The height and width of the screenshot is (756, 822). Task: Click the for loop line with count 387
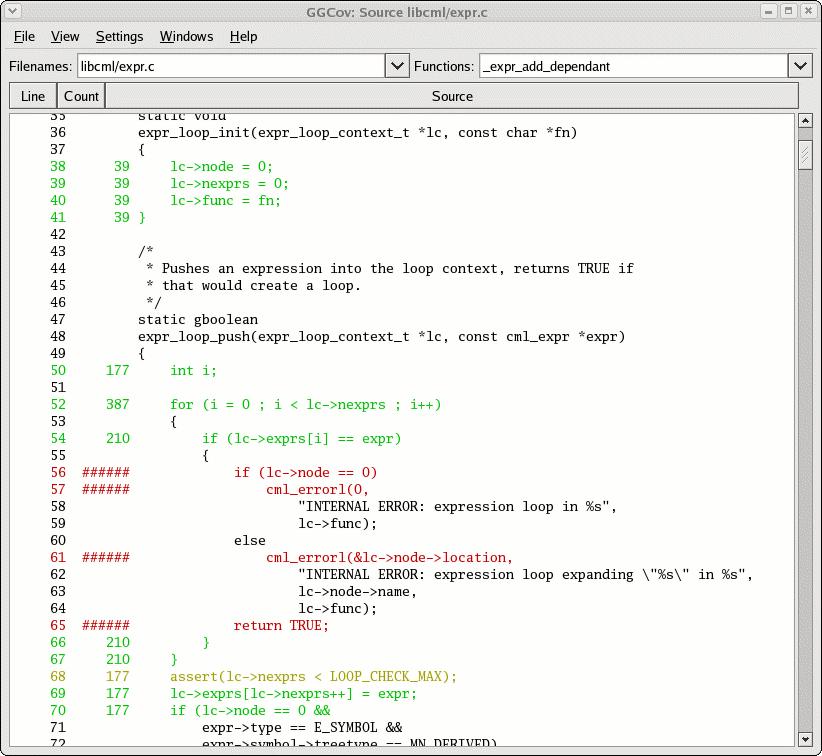(x=306, y=405)
